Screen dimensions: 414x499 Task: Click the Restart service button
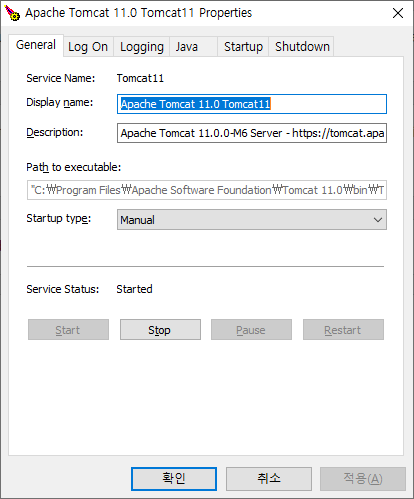tap(343, 330)
